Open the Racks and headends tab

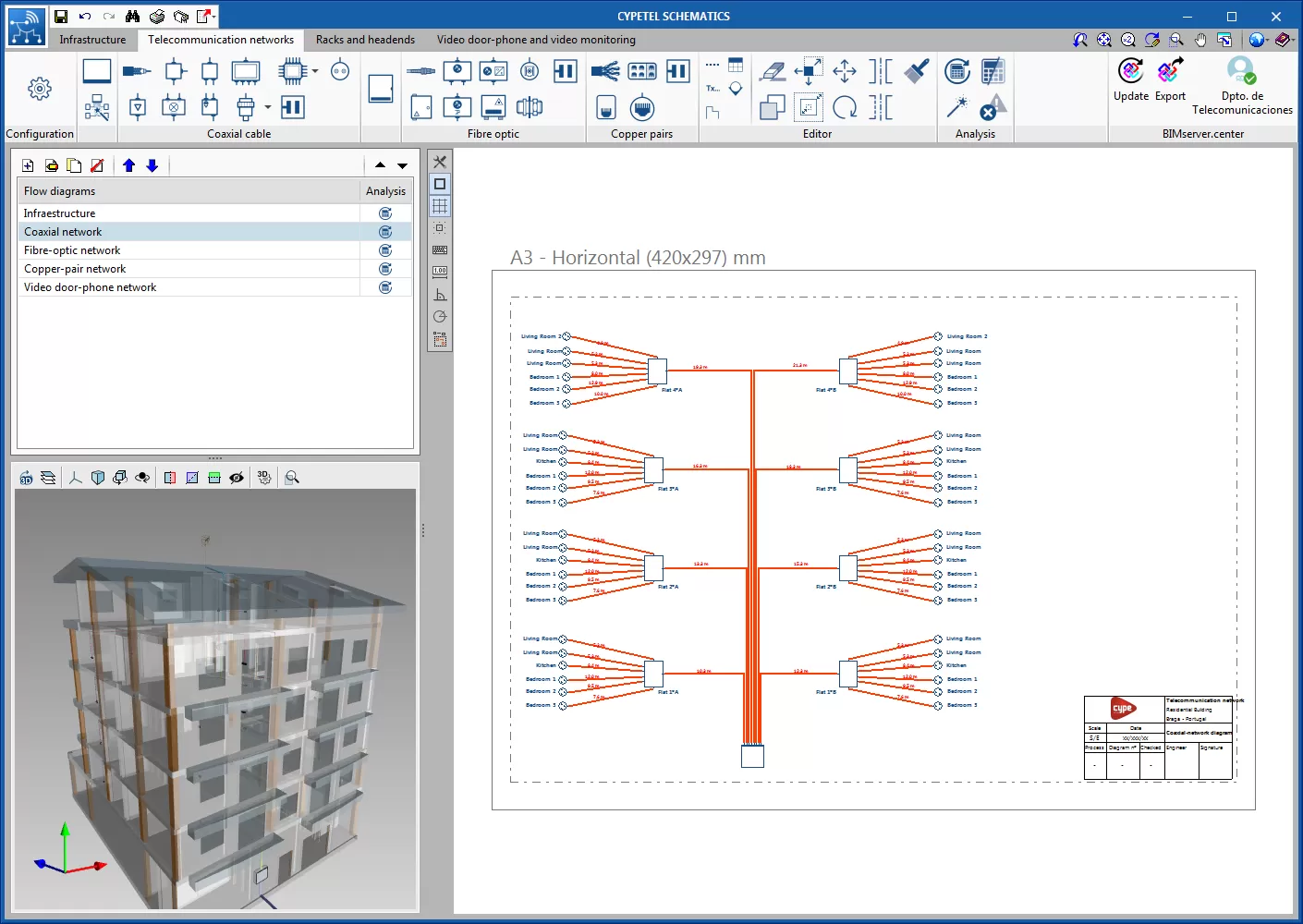point(365,40)
